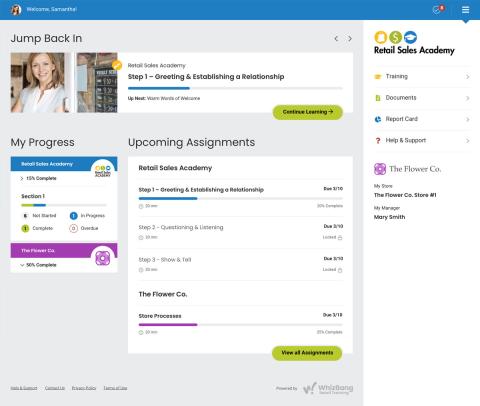
Task: Open the Help & Support footer link
Action: [x=24, y=388]
